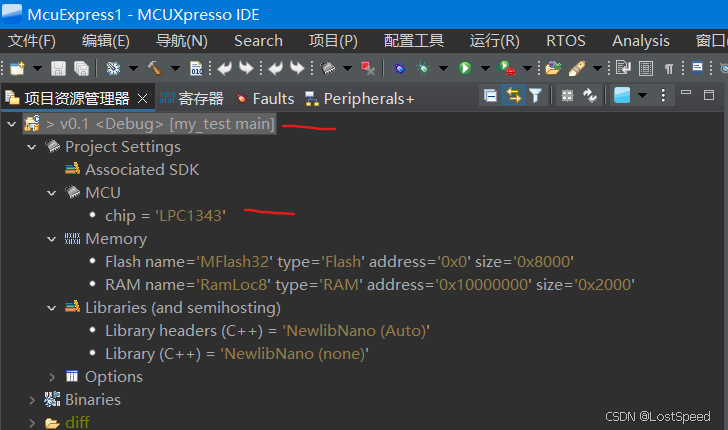Collapse the Project Settings node
This screenshot has width=728, height=430.
pyautogui.click(x=32, y=147)
